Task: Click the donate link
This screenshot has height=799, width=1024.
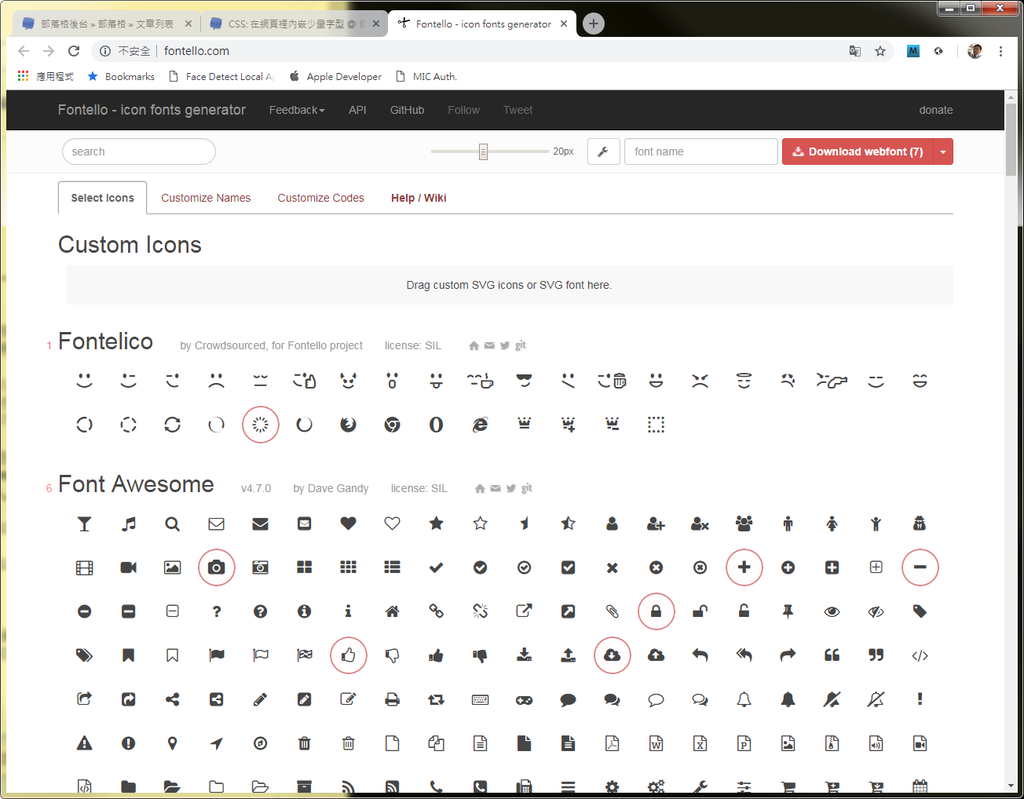Action: 936,110
